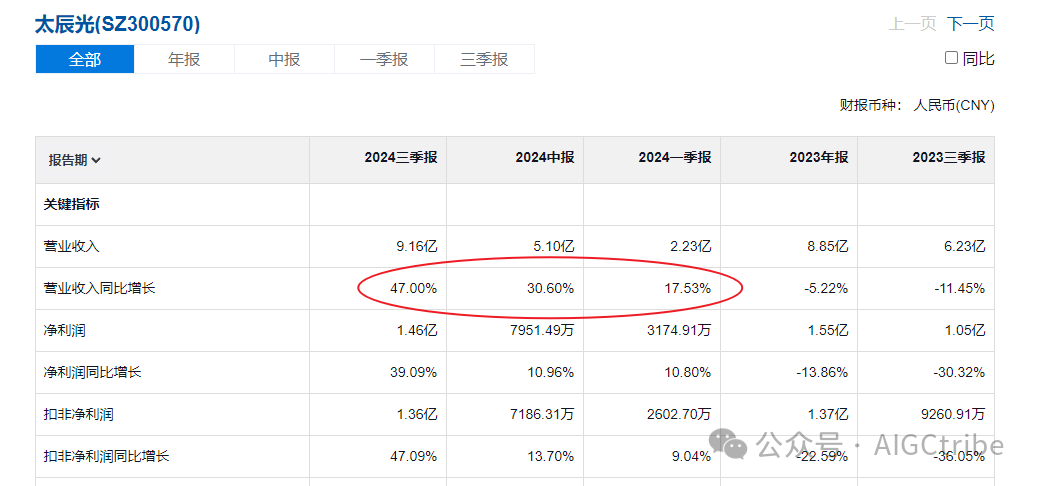Select the 扣非净利润 row label
Screen dimensions: 1037x486
pos(78,415)
